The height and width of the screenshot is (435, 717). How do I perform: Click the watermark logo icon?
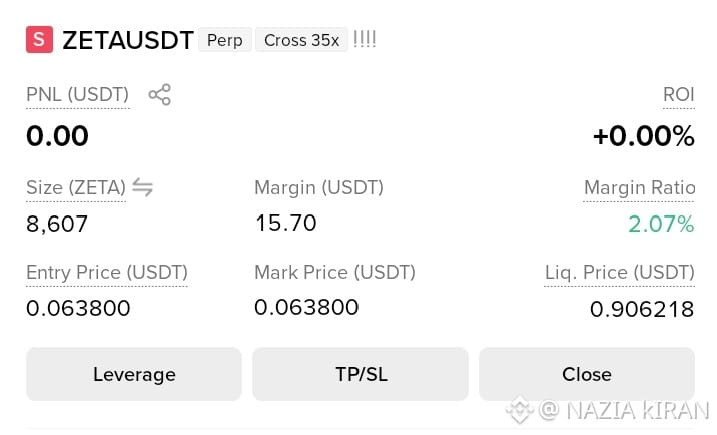coord(520,409)
